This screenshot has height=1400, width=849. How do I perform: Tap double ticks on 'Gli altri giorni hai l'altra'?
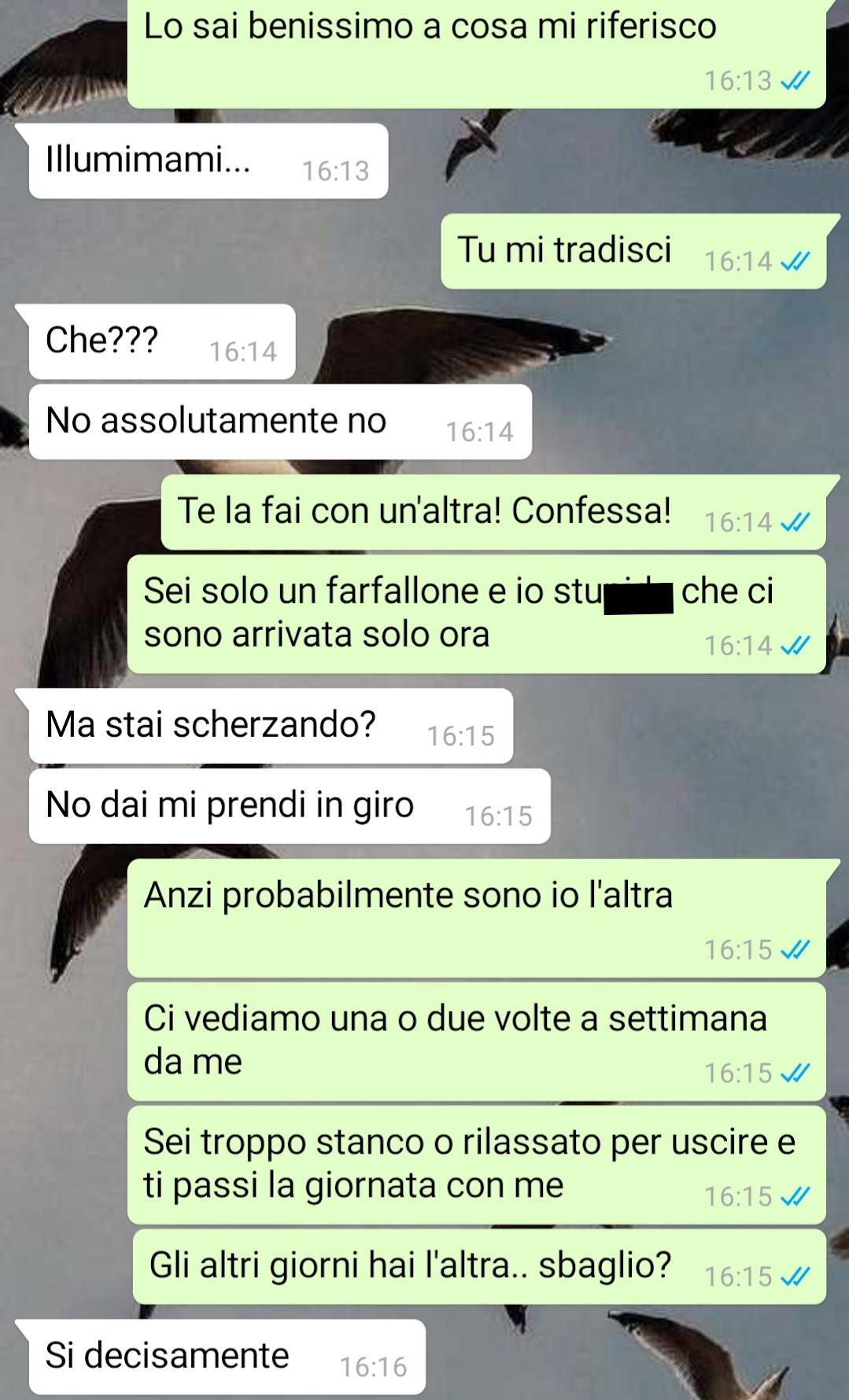pyautogui.click(x=795, y=1277)
